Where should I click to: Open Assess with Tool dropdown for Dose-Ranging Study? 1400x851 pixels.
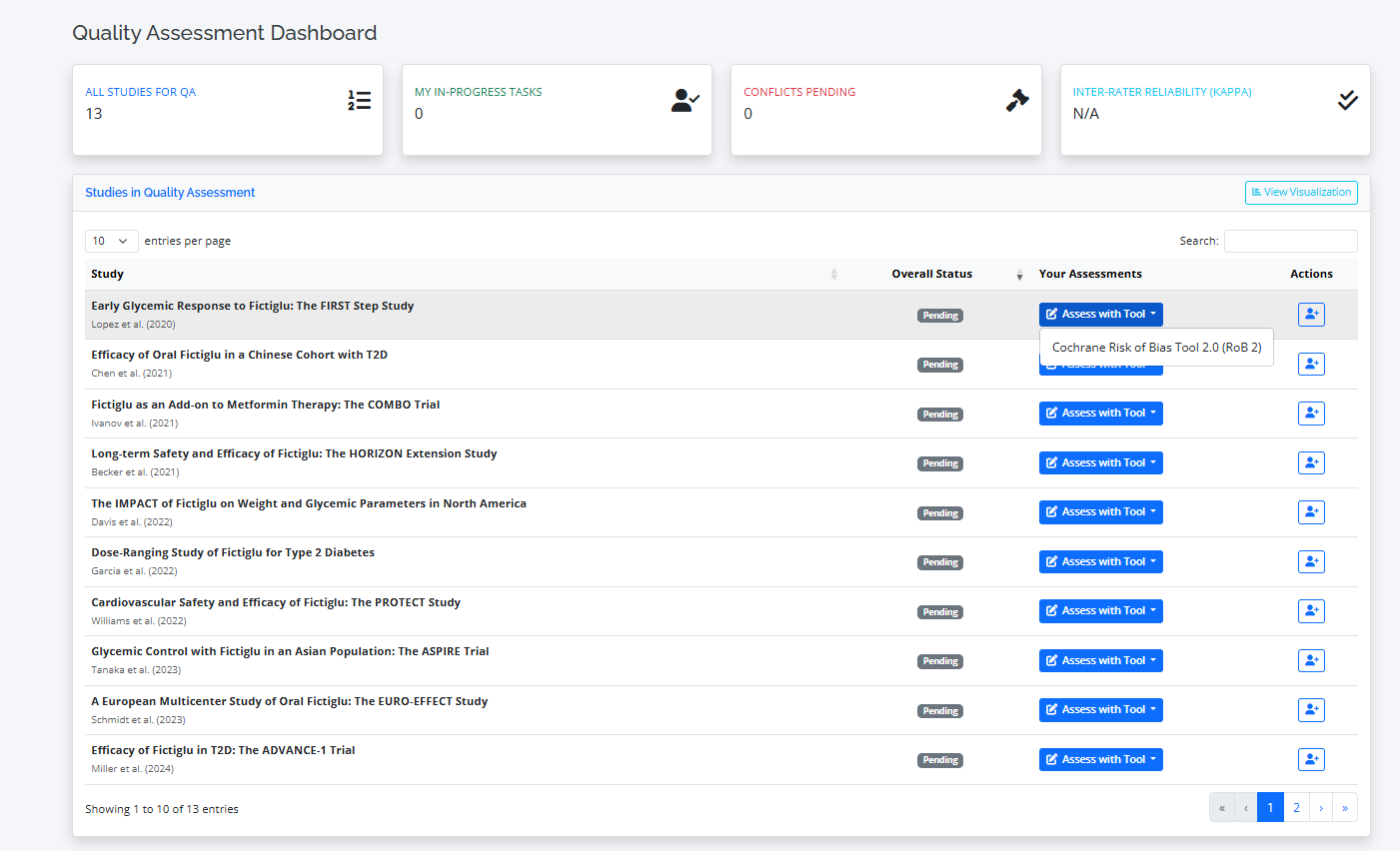click(x=1100, y=561)
